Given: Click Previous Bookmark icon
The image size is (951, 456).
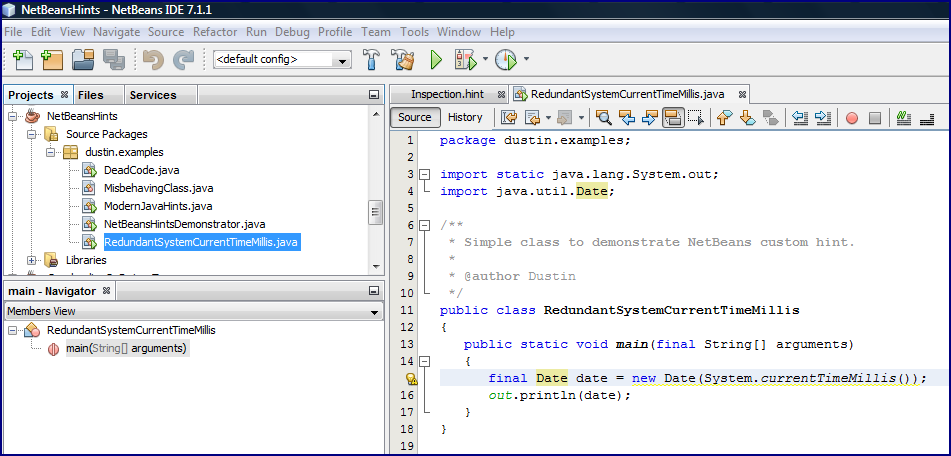Looking at the screenshot, I should [x=724, y=118].
